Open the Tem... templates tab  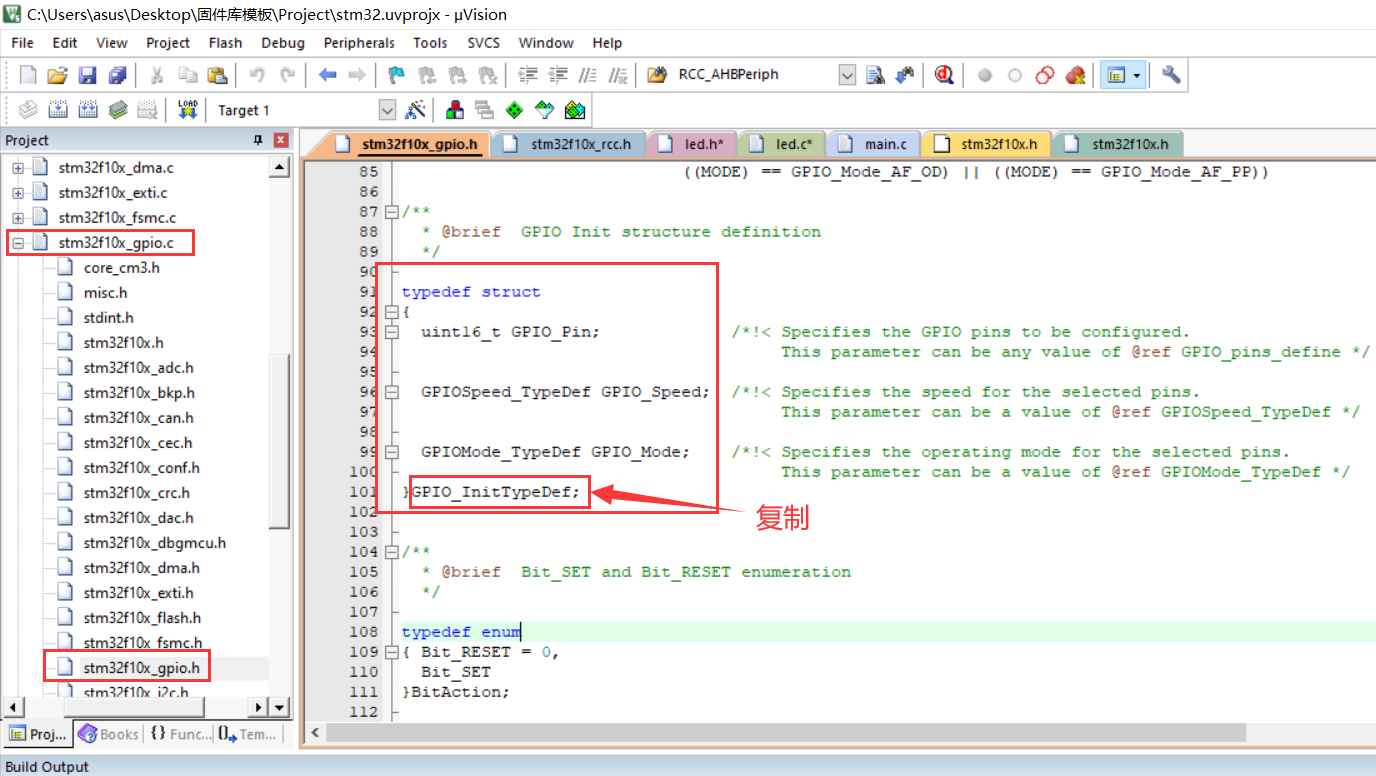click(246, 734)
